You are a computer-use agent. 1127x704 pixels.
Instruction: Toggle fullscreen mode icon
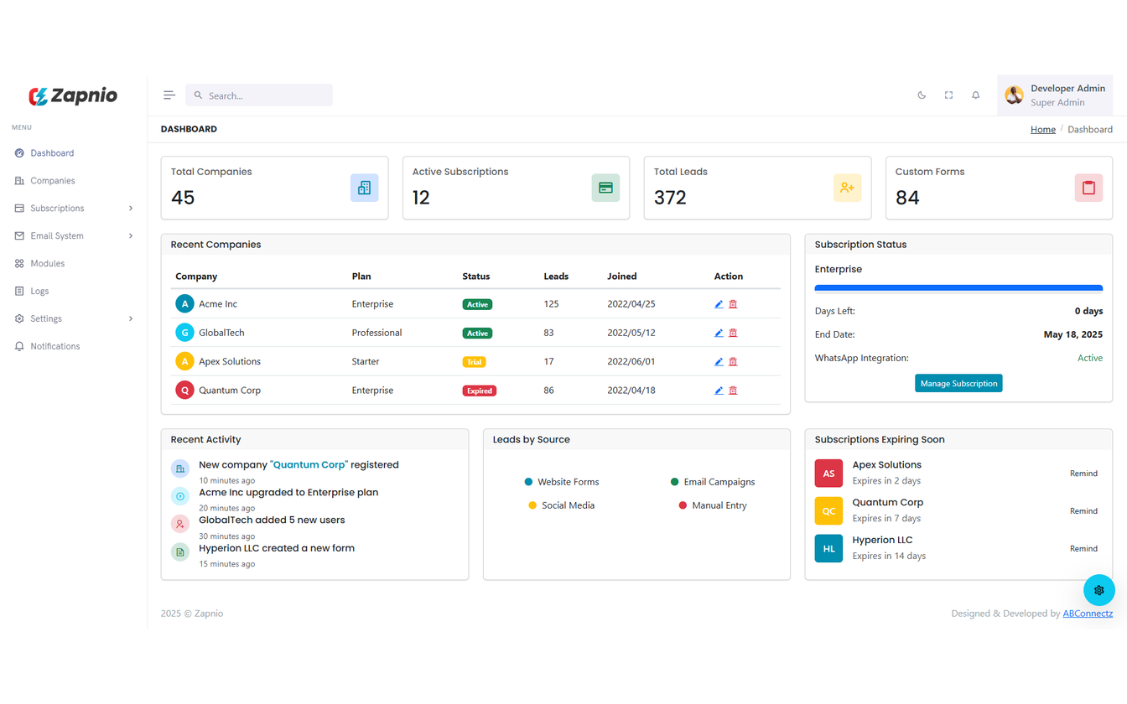click(949, 95)
